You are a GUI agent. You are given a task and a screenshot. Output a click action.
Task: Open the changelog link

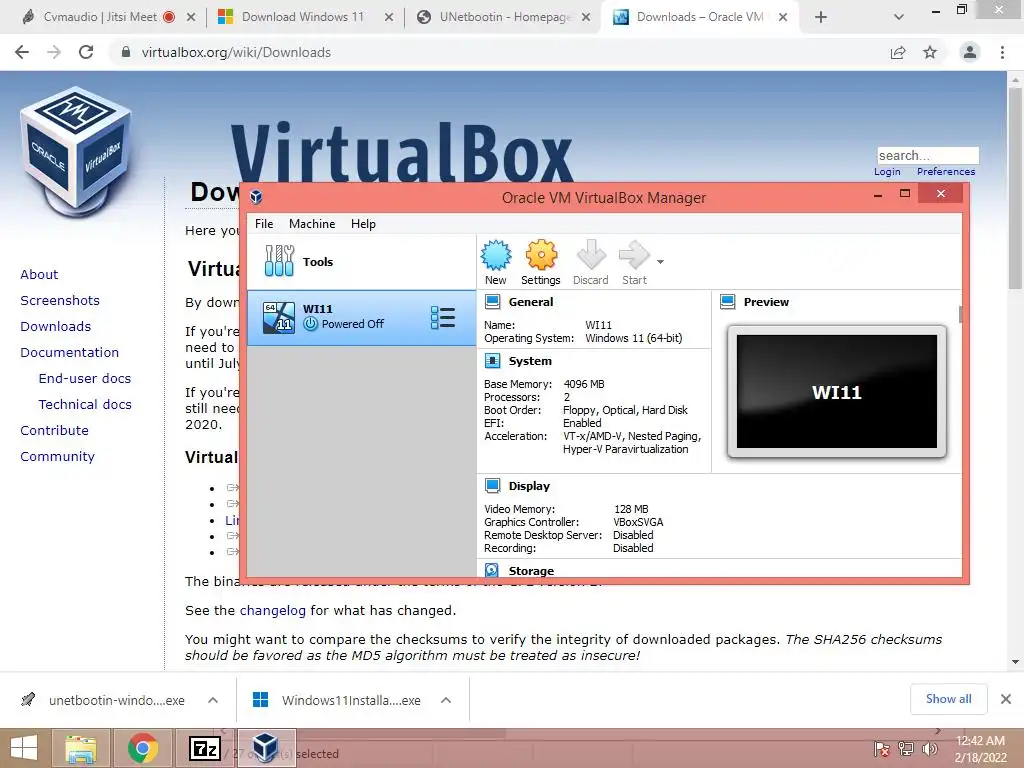272,611
